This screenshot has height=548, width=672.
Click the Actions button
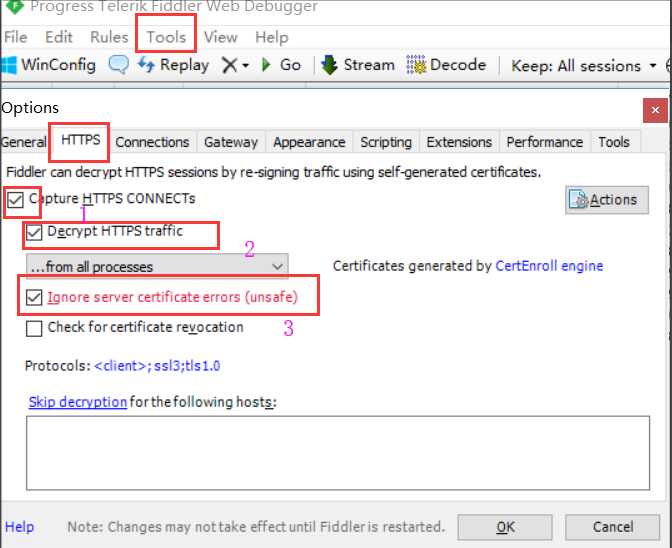tap(607, 200)
